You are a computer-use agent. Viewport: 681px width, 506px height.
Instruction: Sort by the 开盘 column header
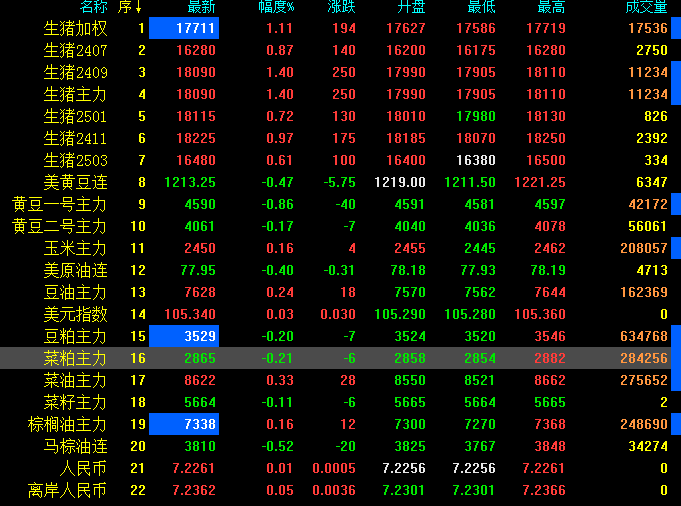click(411, 7)
